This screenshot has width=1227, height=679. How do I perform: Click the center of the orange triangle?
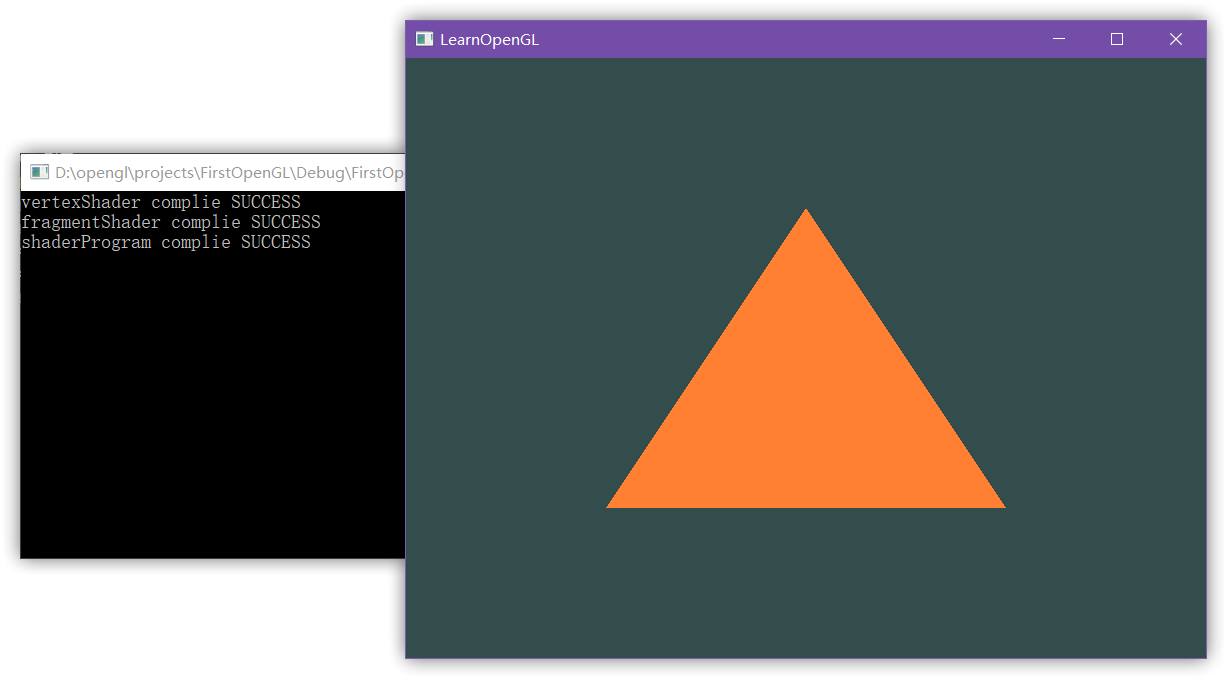click(806, 410)
